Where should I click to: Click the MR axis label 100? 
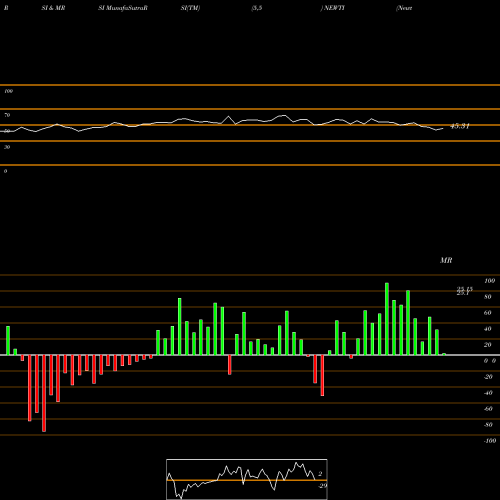click(x=489, y=281)
